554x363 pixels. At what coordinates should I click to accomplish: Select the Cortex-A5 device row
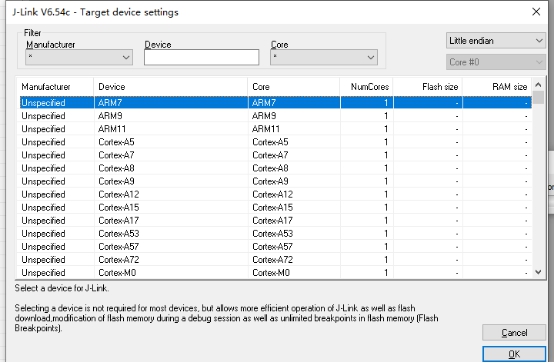click(x=276, y=142)
